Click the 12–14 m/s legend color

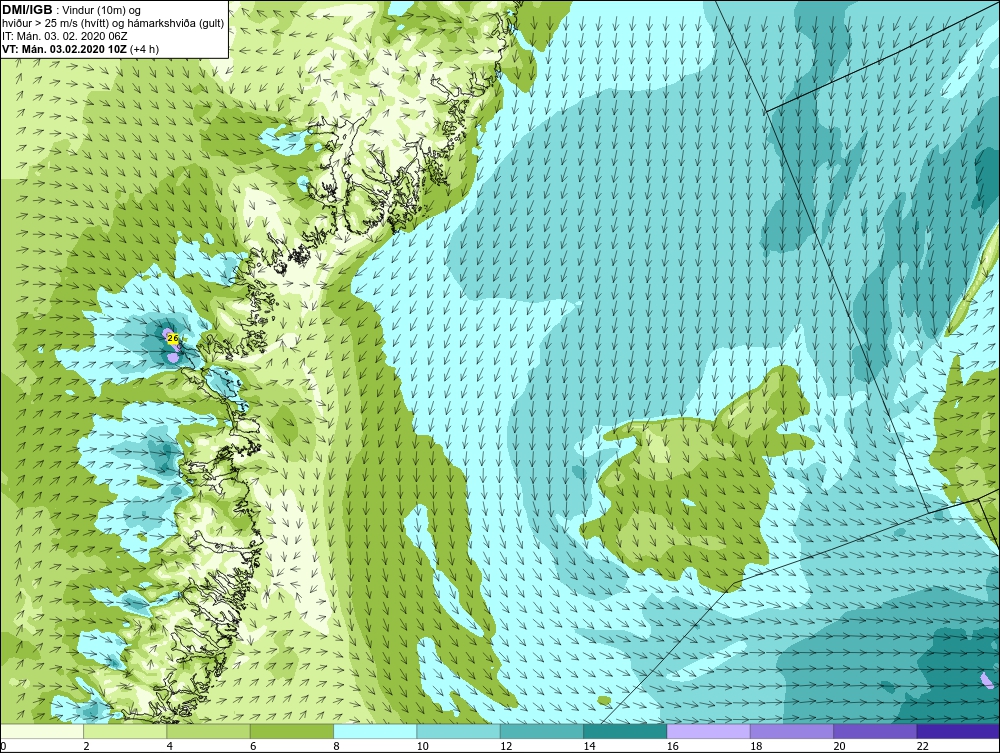(541, 731)
